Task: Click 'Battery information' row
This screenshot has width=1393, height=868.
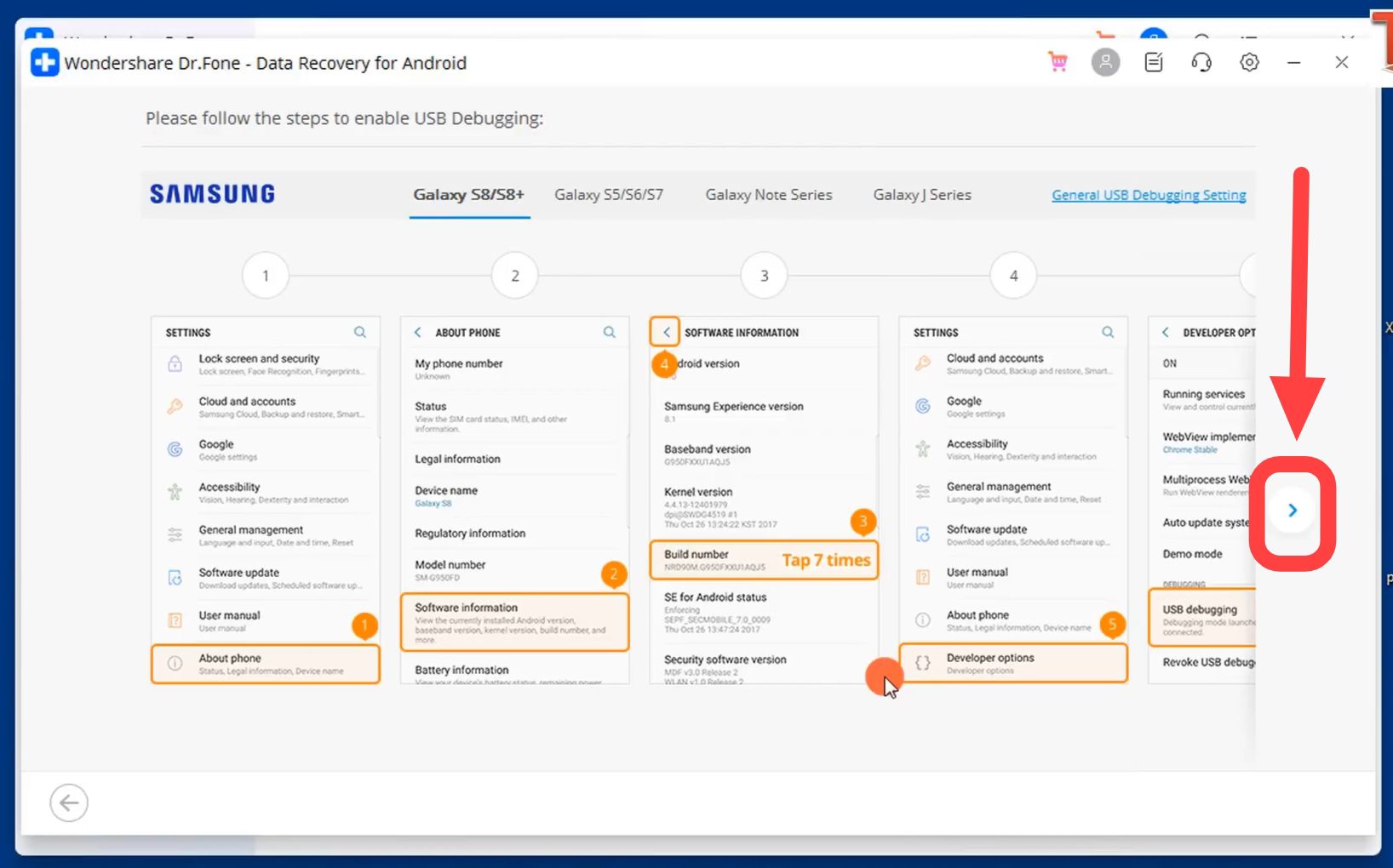Action: point(515,673)
